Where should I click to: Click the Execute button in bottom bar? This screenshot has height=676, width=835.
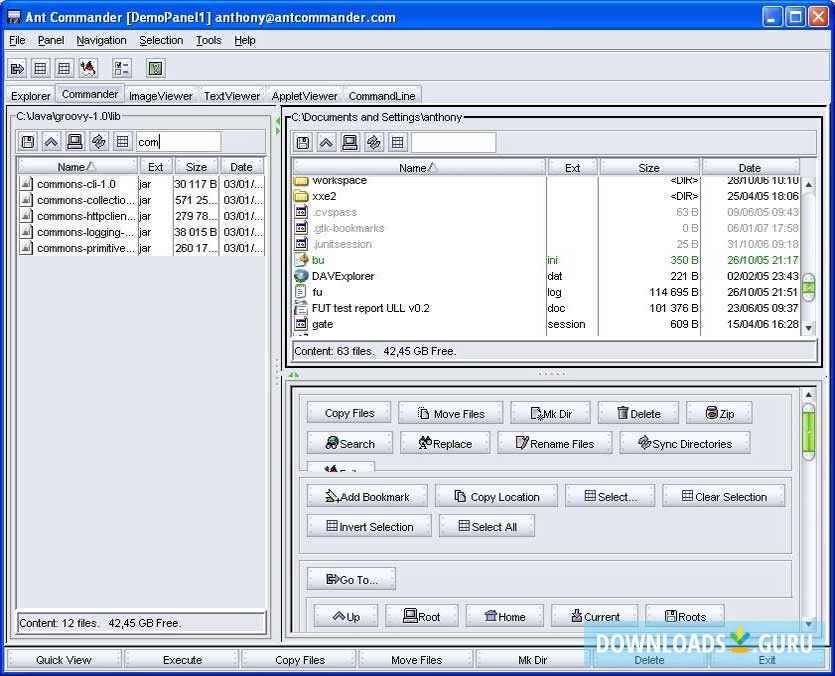tap(182, 659)
